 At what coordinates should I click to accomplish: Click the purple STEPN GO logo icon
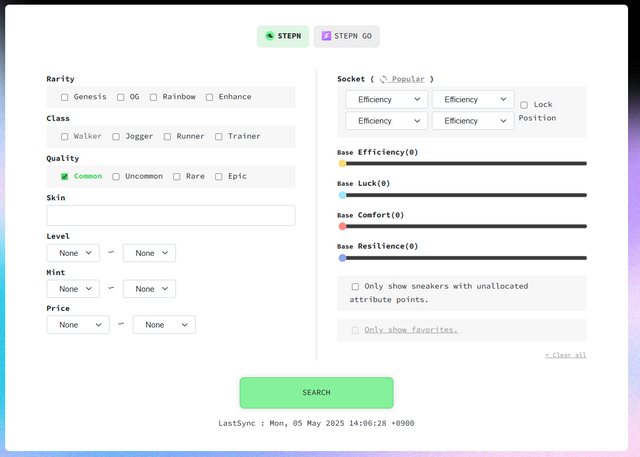(326, 36)
